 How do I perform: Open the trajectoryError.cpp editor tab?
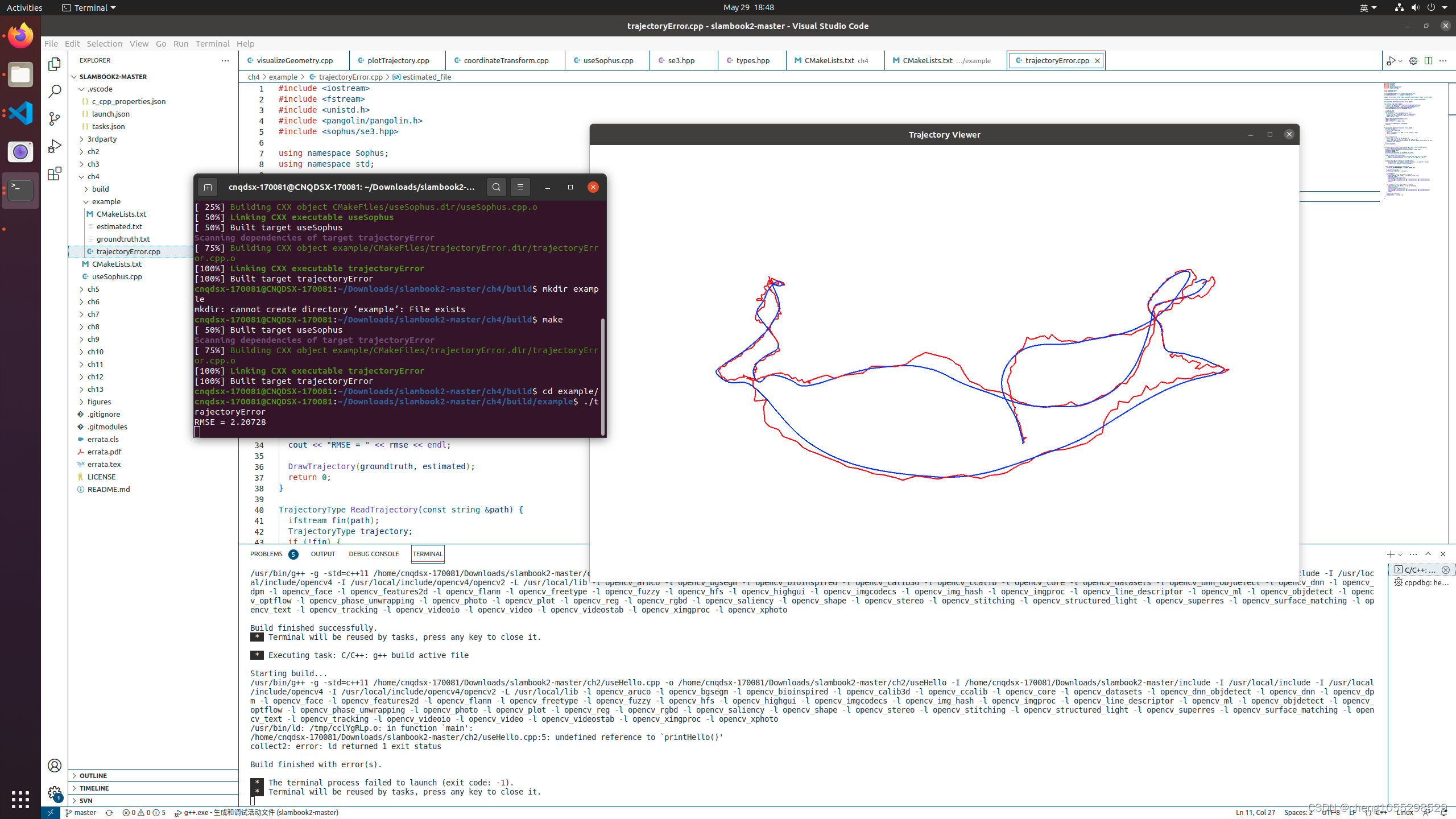tap(1055, 60)
